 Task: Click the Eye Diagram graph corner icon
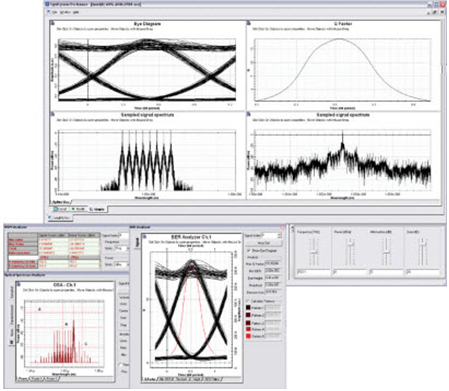tap(53, 23)
